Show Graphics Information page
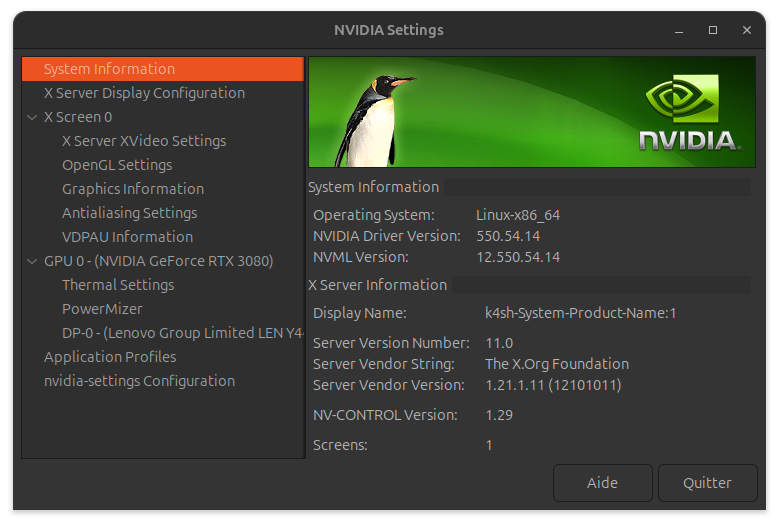Image resolution: width=779 pixels, height=526 pixels. click(x=133, y=189)
